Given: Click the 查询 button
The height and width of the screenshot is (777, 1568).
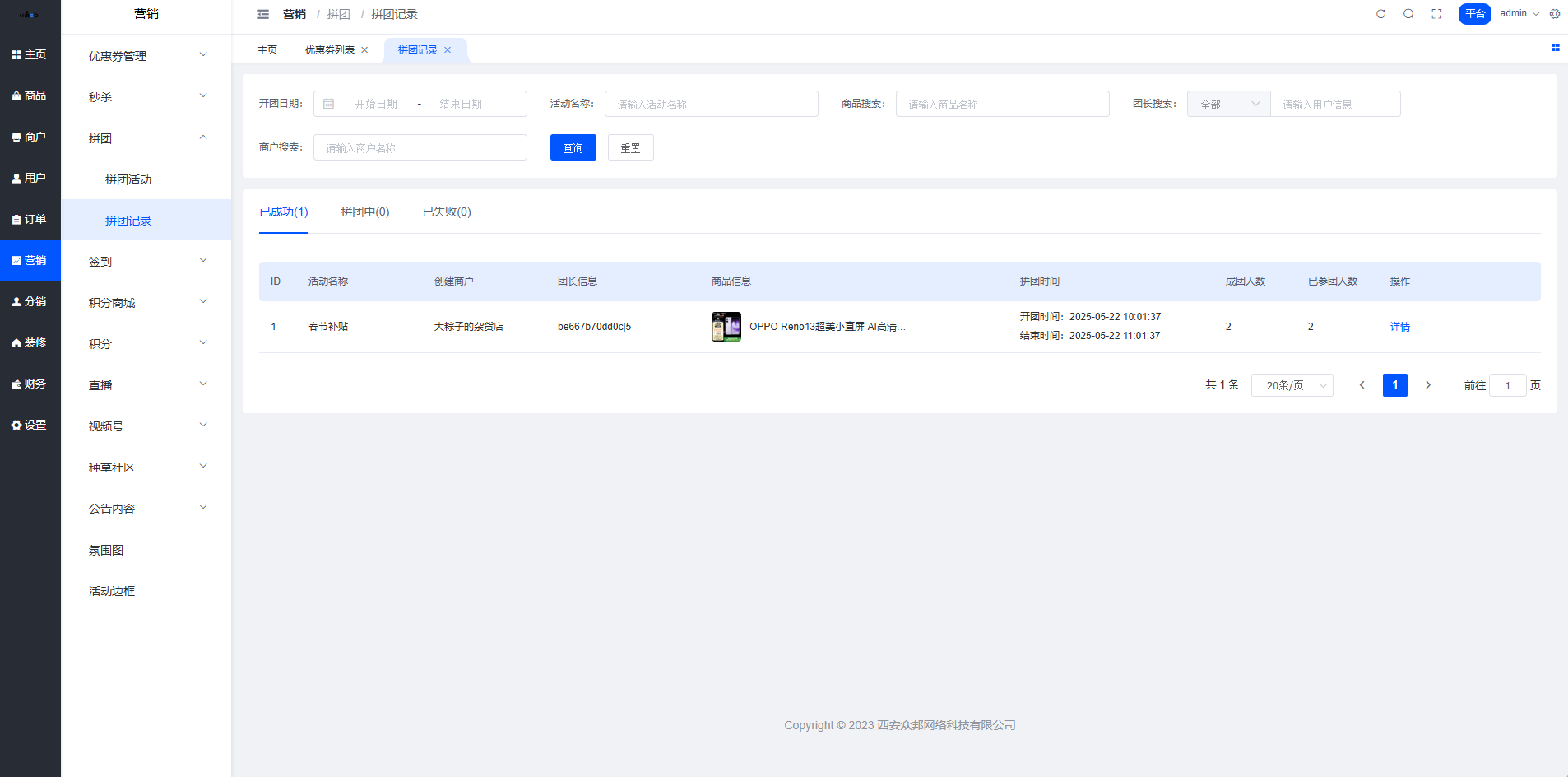Looking at the screenshot, I should pyautogui.click(x=573, y=148).
